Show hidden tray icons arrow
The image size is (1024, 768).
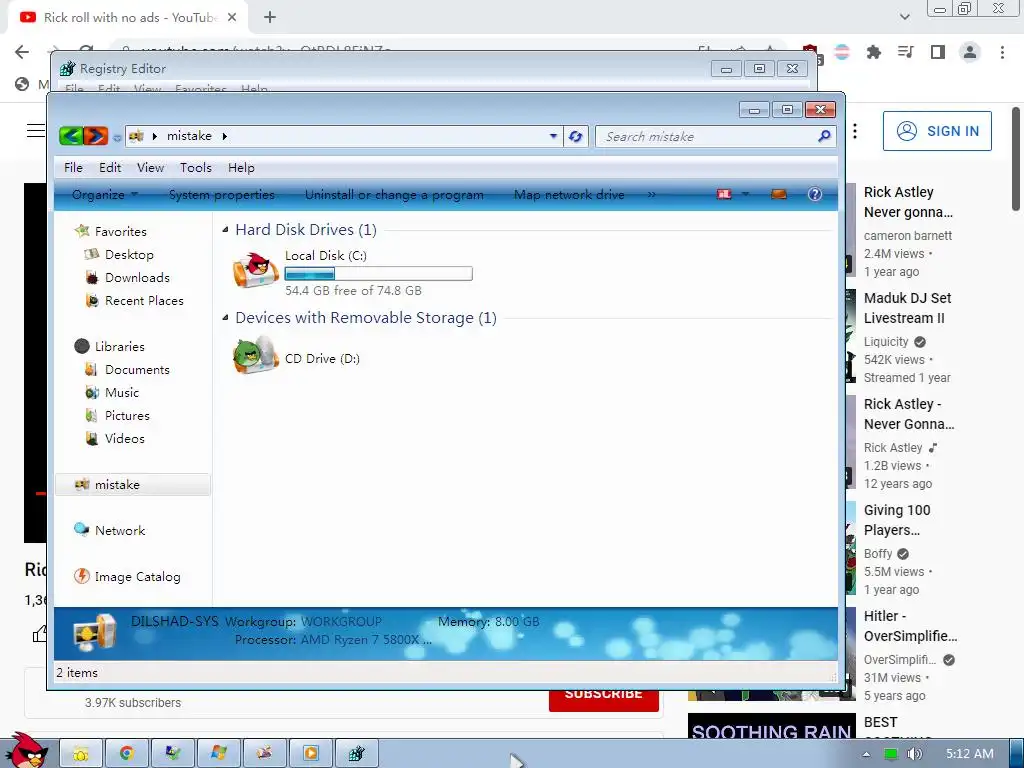tap(866, 754)
